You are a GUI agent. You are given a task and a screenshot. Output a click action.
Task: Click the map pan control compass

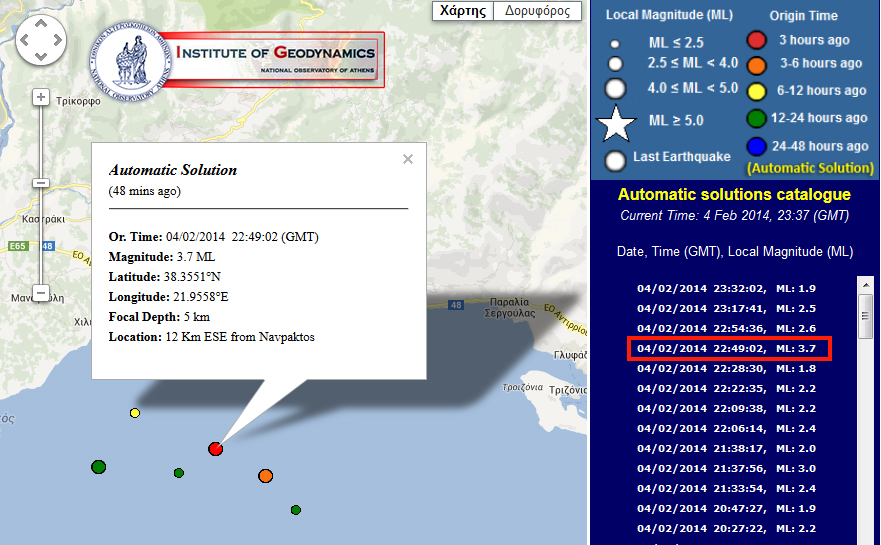[41, 43]
